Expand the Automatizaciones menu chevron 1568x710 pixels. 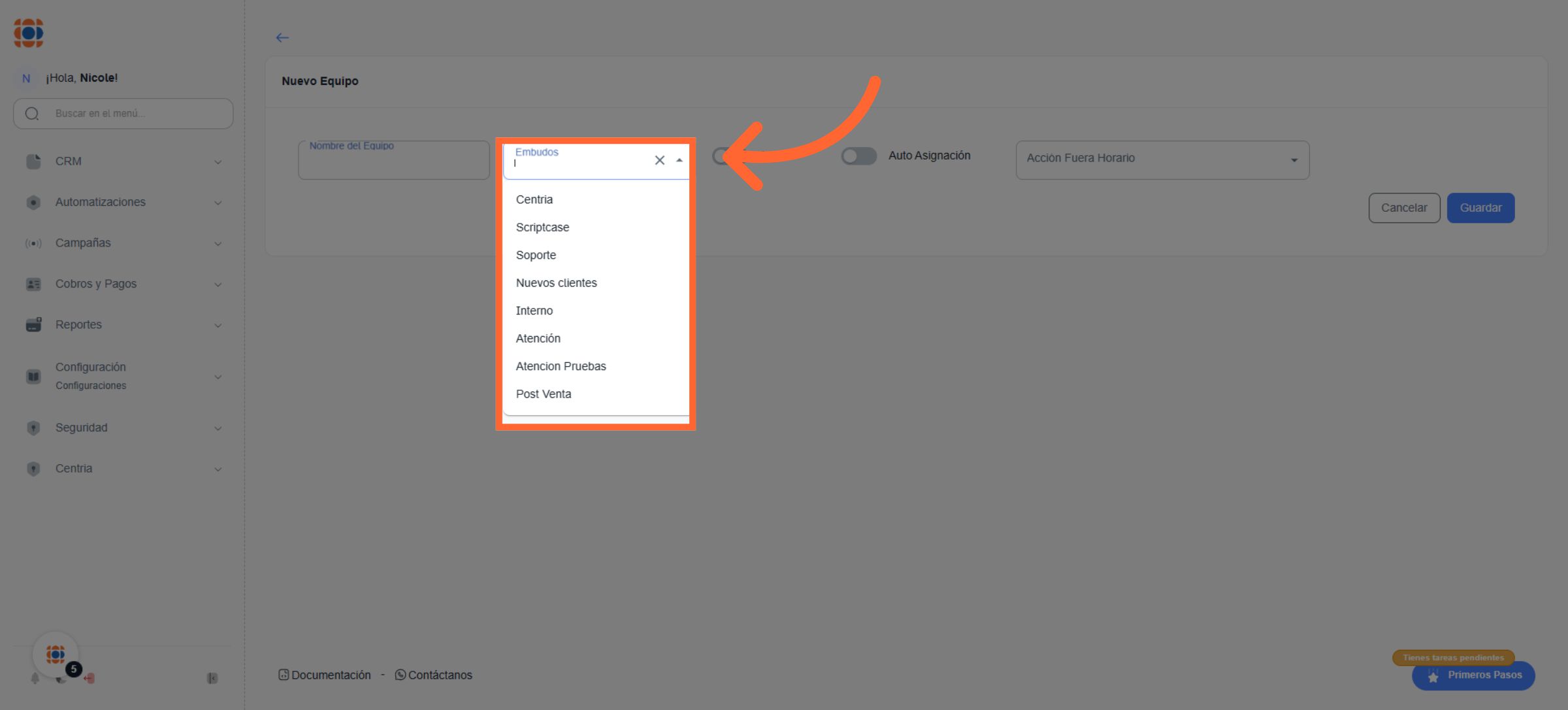click(218, 203)
